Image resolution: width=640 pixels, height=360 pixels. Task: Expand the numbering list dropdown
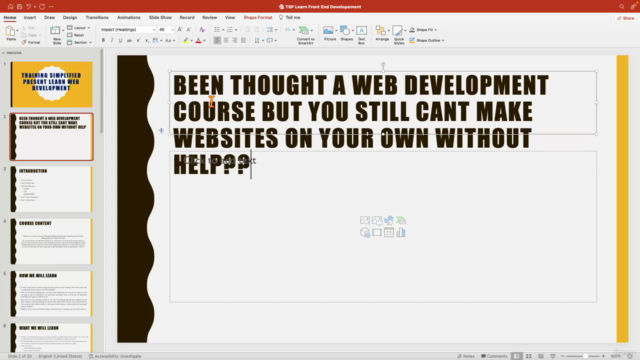pos(236,30)
